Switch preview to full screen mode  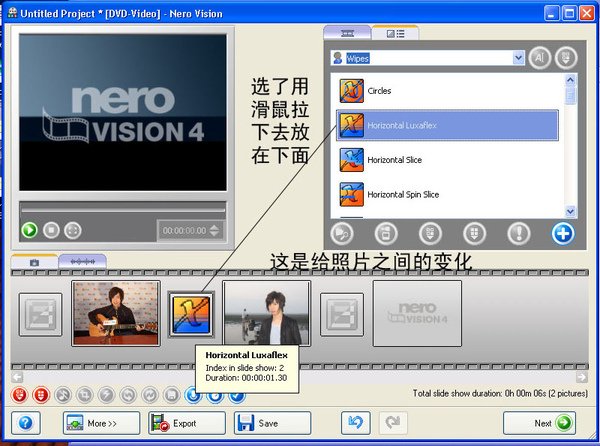pyautogui.click(x=73, y=230)
